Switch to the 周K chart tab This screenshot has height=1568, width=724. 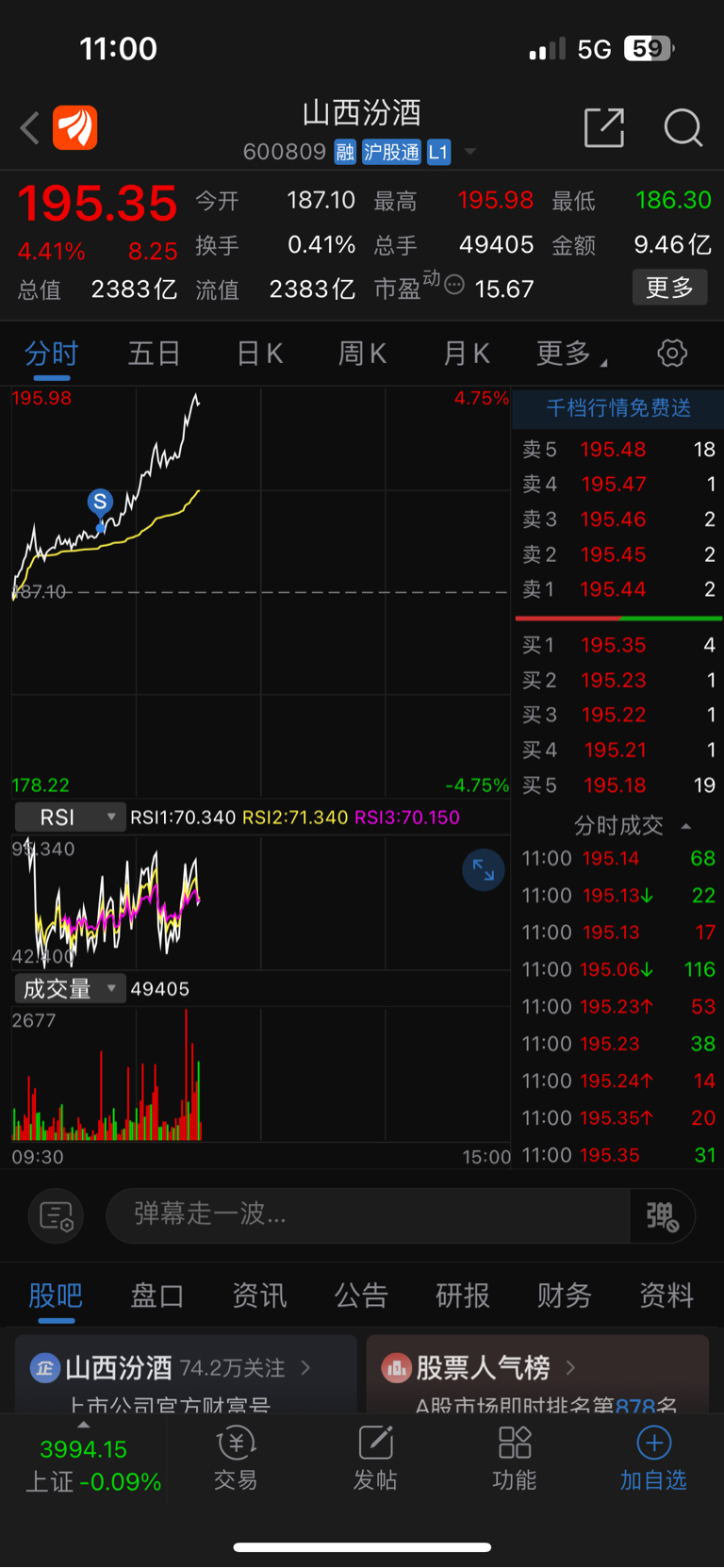pos(362,354)
